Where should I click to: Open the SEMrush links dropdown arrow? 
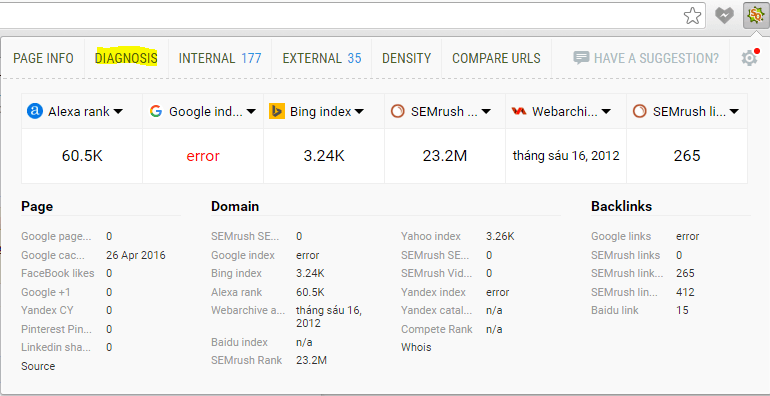pos(734,112)
